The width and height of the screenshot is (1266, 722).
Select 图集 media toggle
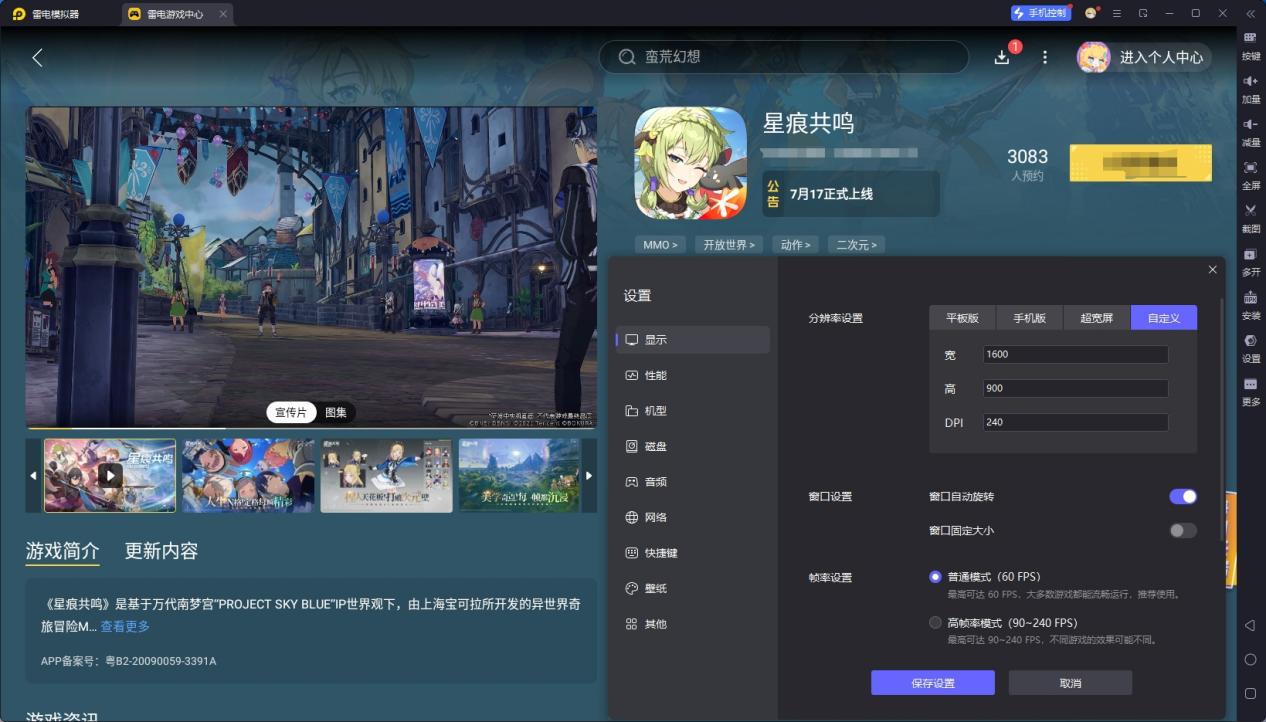click(x=336, y=412)
